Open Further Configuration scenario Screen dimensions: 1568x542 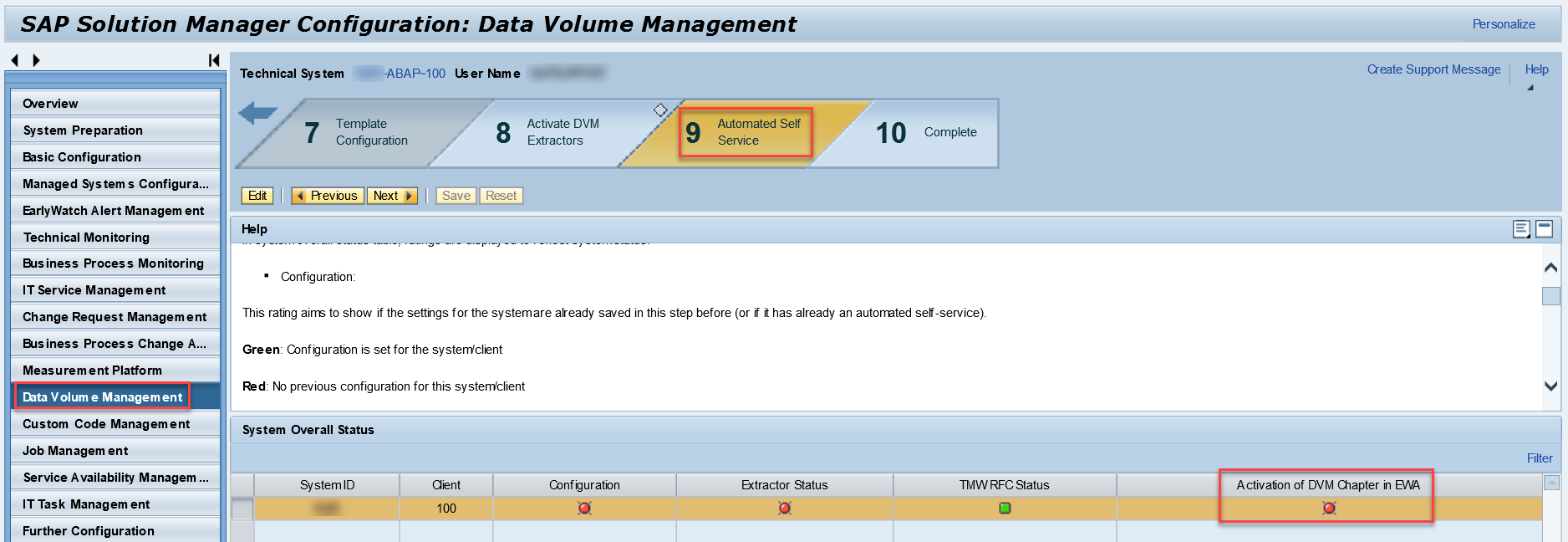pyautogui.click(x=116, y=531)
